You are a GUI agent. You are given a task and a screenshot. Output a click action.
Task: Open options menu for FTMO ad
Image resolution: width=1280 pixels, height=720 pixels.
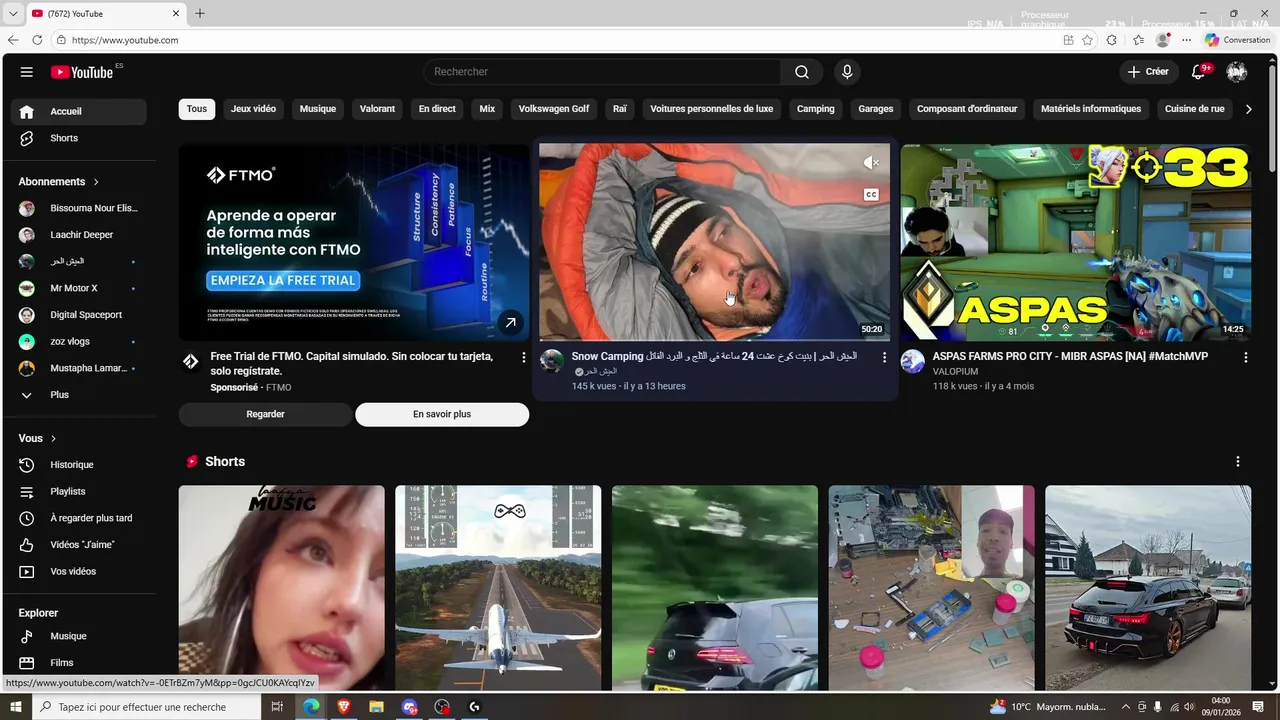pos(523,357)
